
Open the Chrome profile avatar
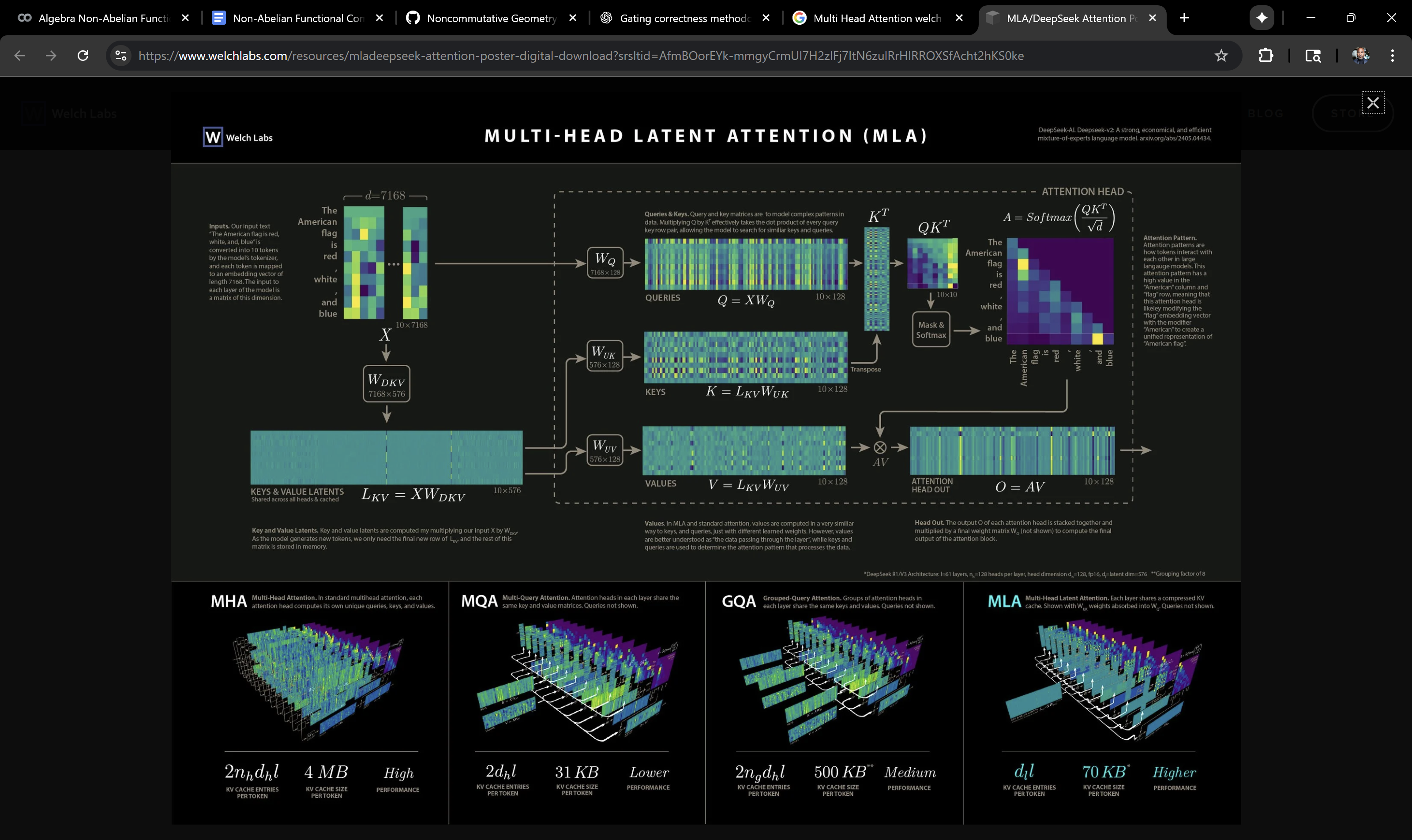[1360, 56]
